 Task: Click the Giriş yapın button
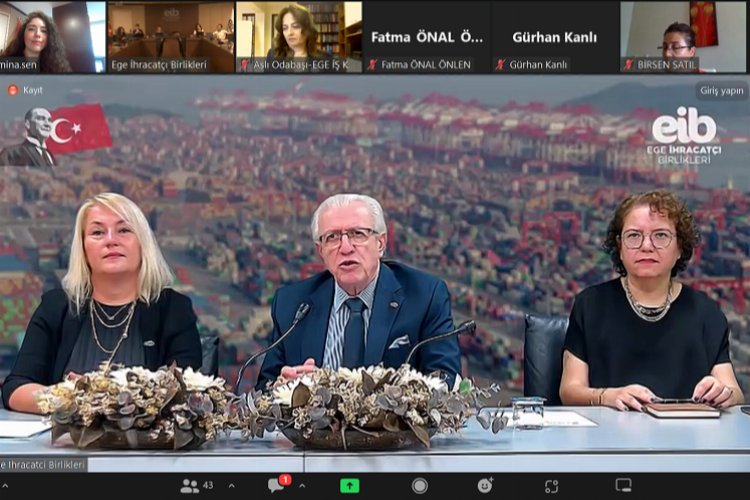720,90
